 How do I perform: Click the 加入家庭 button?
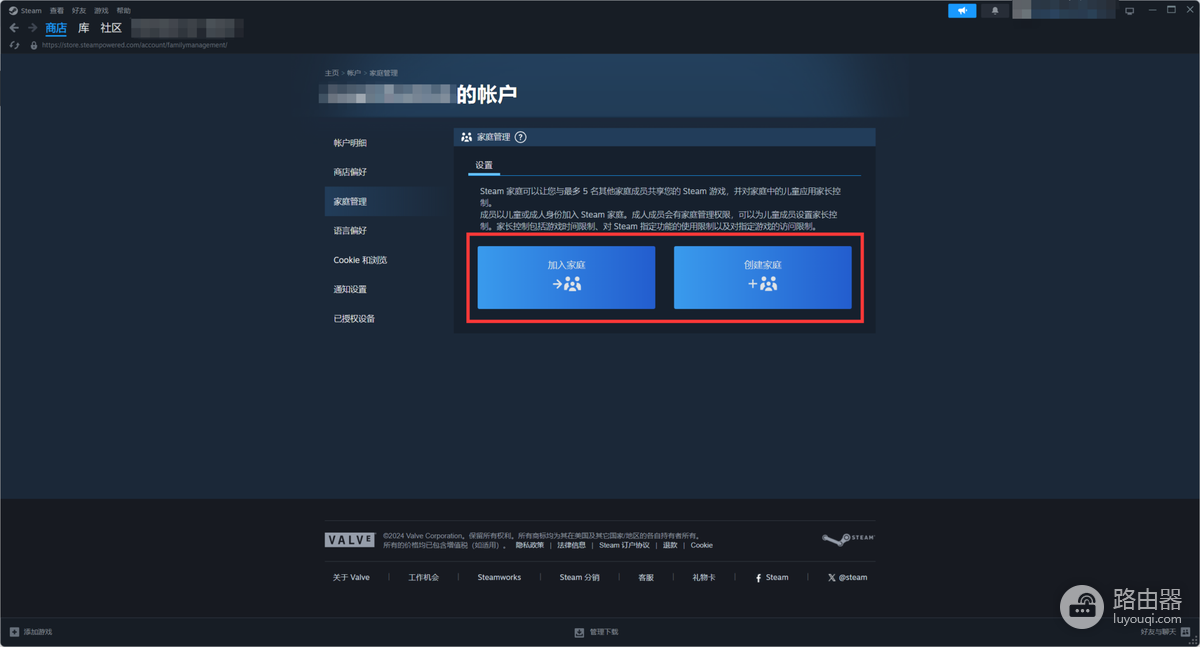tap(566, 277)
